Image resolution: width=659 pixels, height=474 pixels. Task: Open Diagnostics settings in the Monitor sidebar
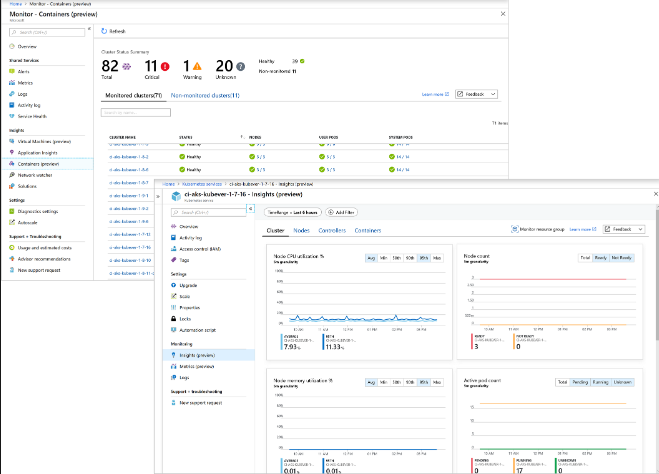(x=38, y=211)
